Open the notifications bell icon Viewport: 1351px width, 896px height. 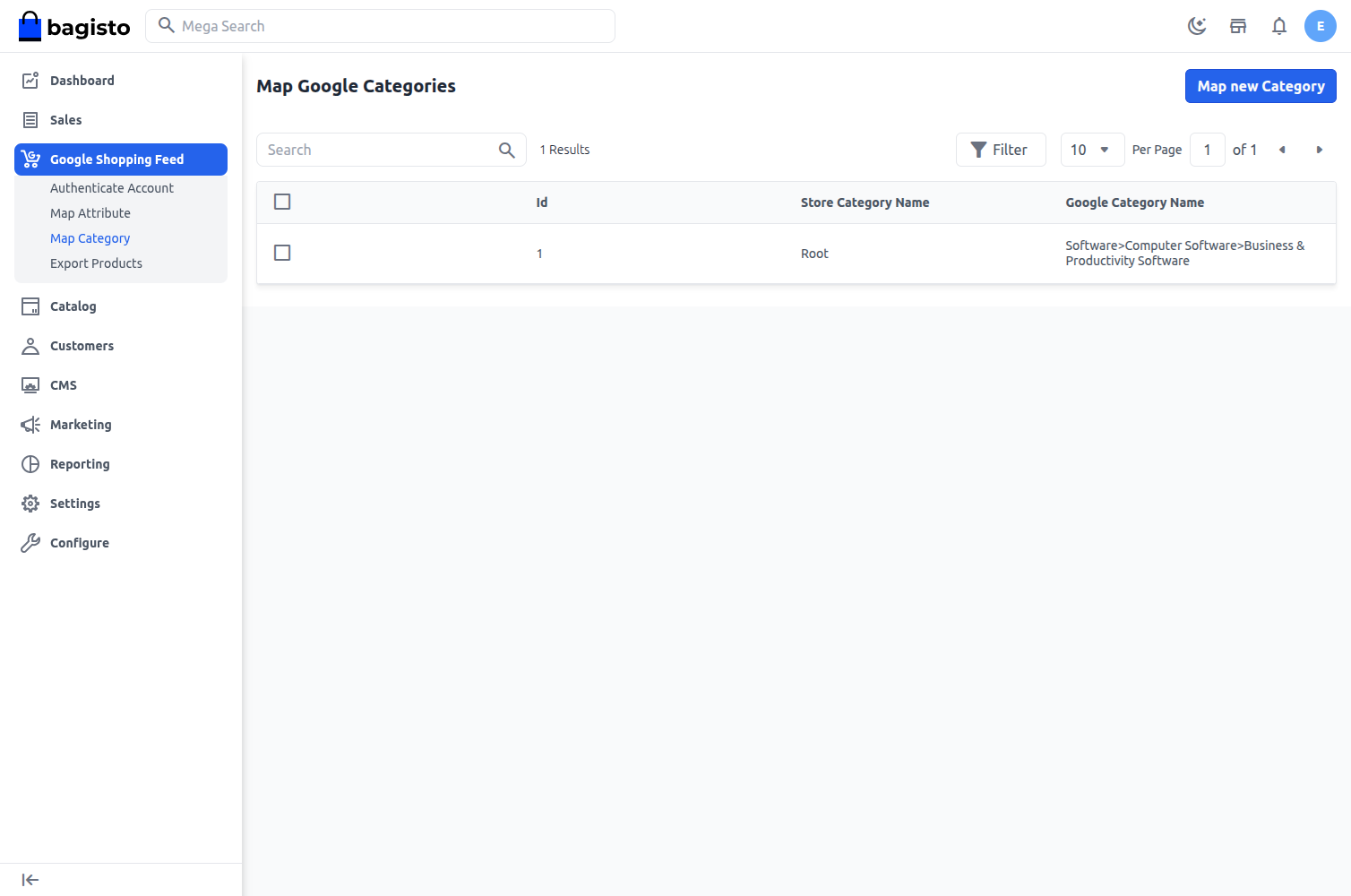click(x=1279, y=26)
